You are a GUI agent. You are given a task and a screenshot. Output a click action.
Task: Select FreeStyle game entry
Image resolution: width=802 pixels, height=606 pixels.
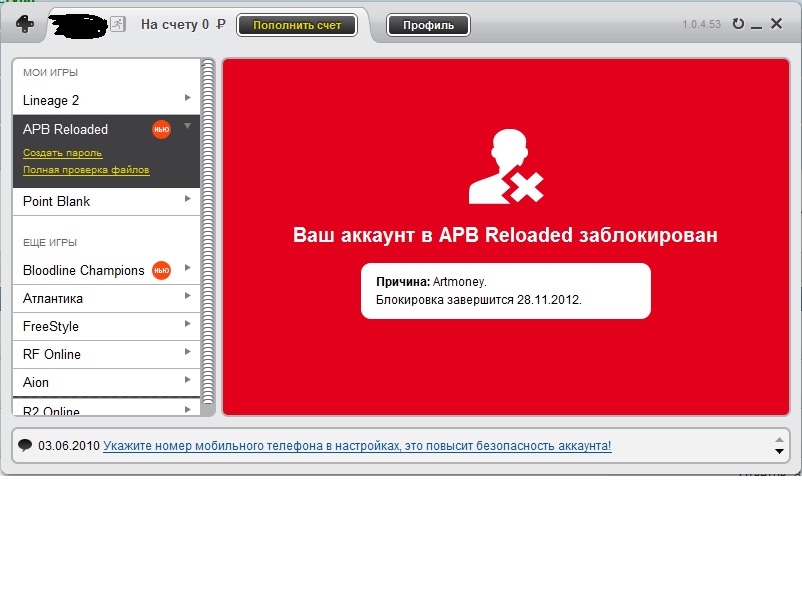click(x=106, y=326)
